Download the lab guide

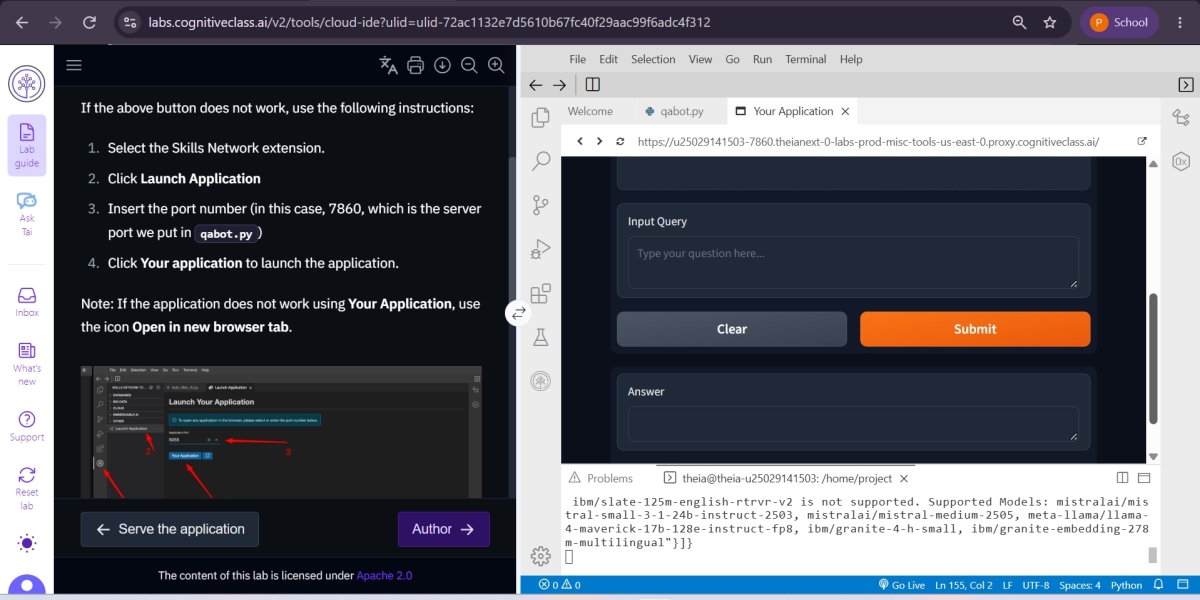pos(442,66)
